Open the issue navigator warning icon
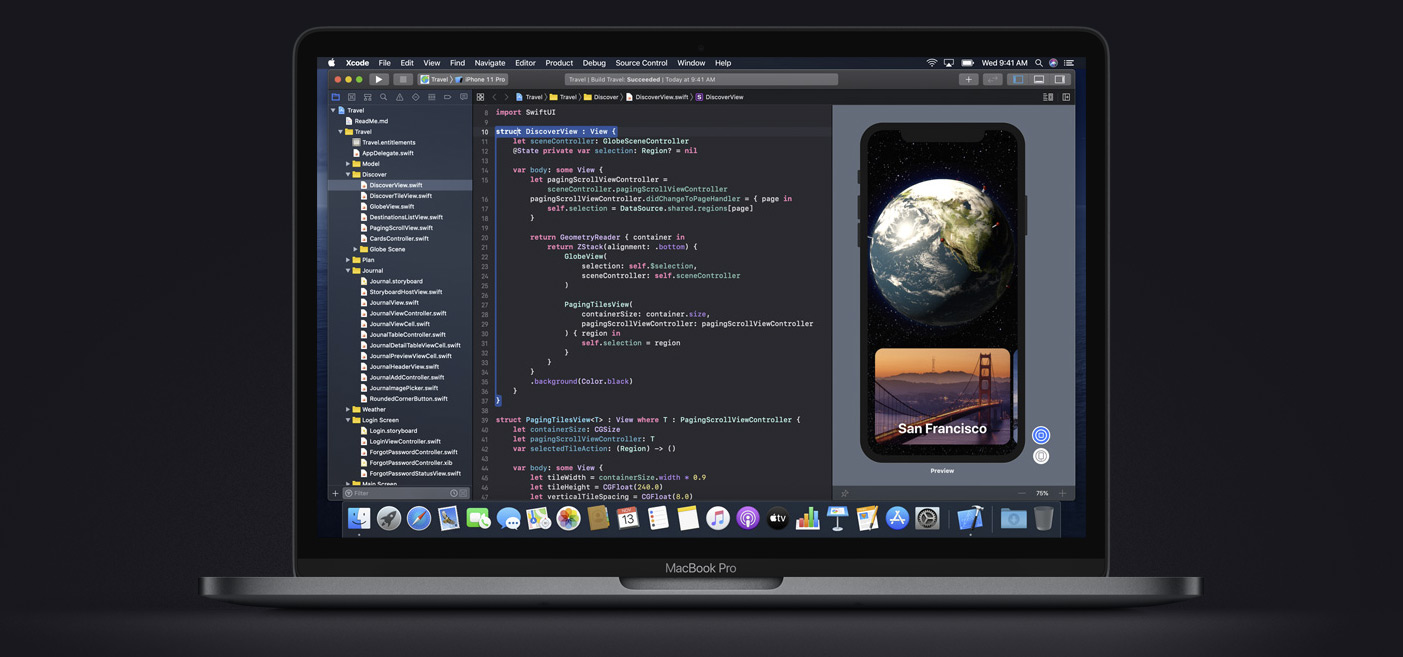 click(399, 97)
